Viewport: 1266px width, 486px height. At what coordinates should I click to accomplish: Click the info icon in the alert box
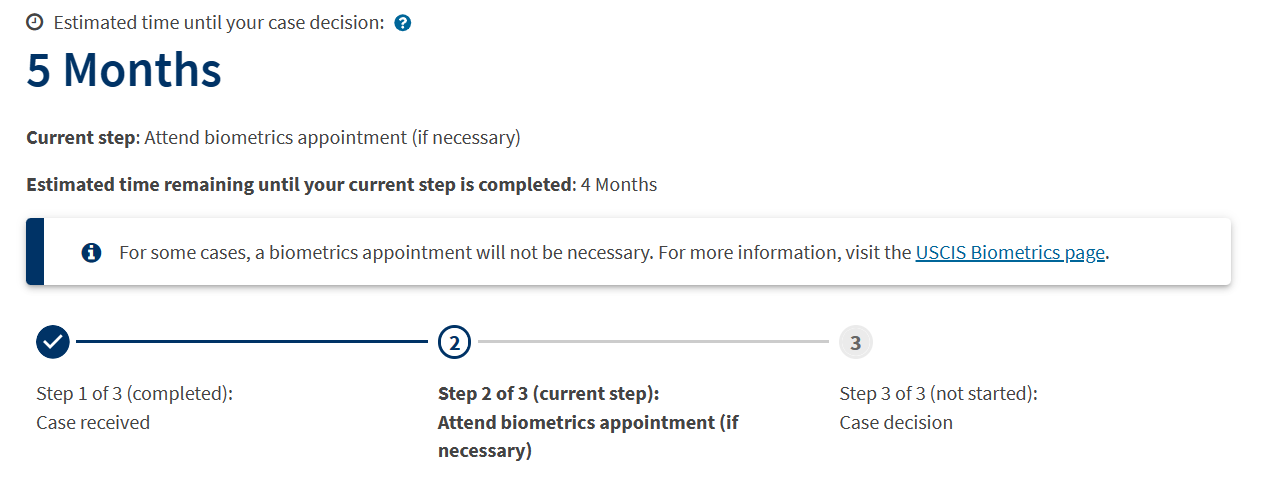91,253
